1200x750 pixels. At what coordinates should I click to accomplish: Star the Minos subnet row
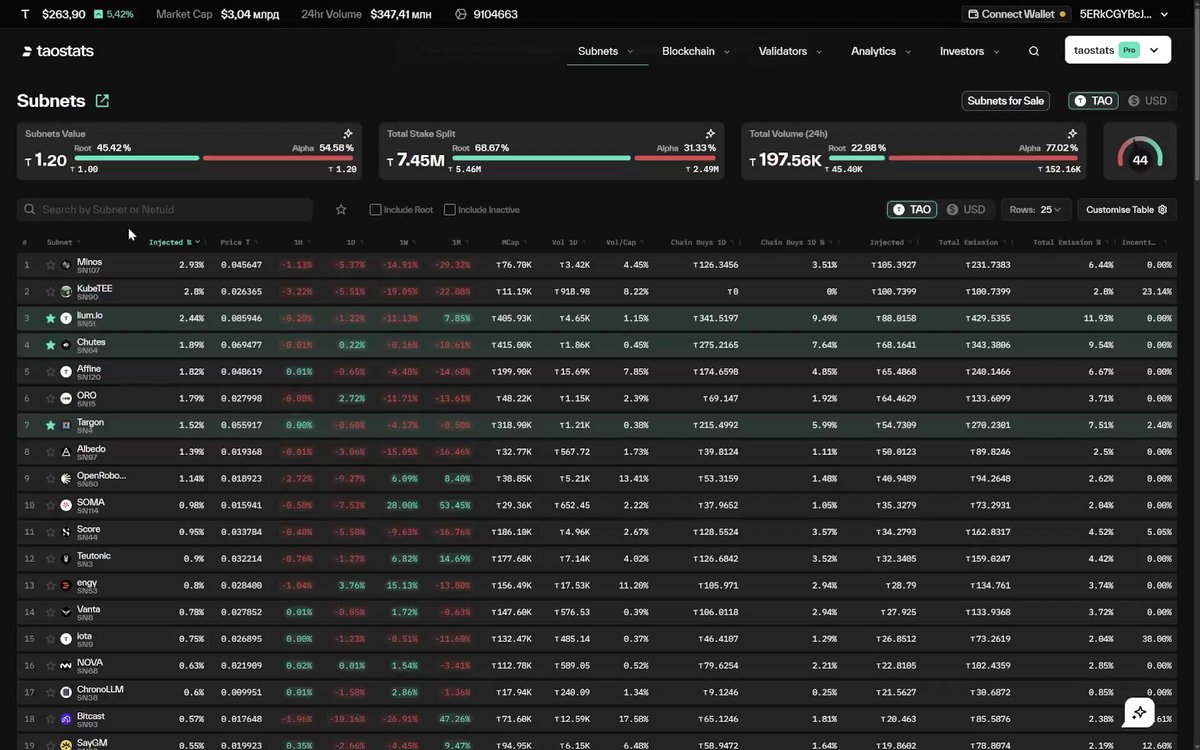click(x=50, y=265)
